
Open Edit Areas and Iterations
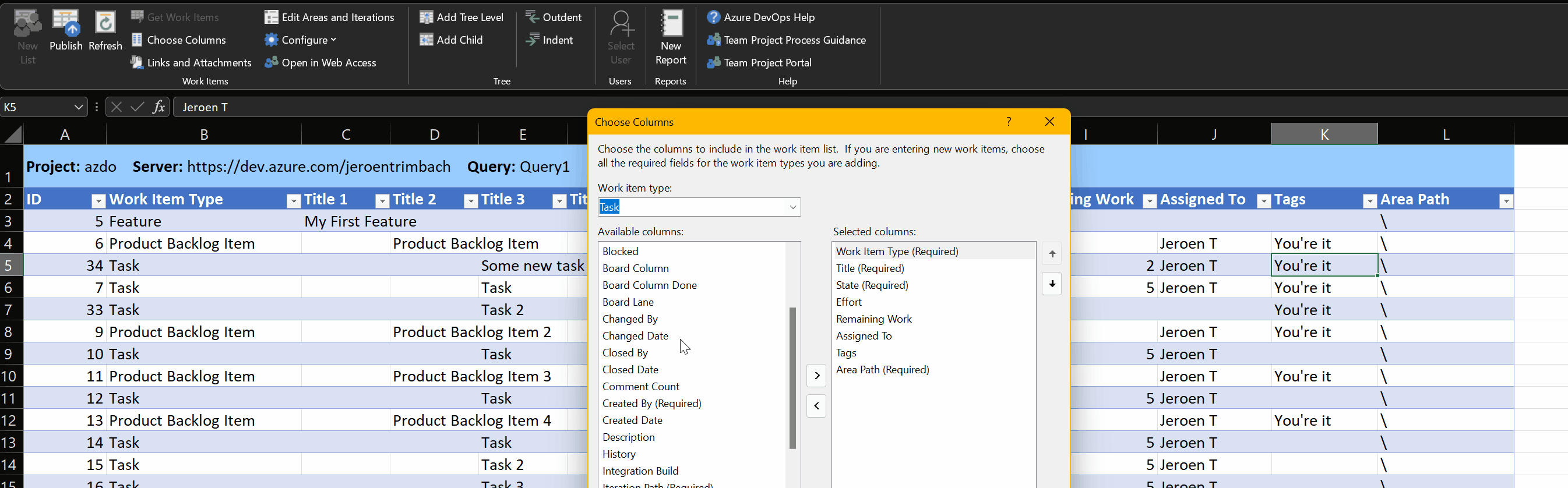pos(329,17)
